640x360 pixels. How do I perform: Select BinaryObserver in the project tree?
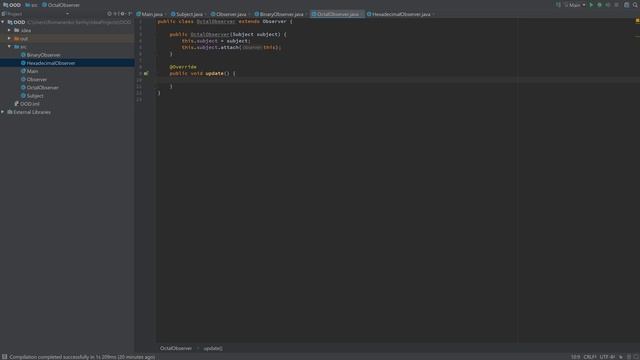(43, 55)
